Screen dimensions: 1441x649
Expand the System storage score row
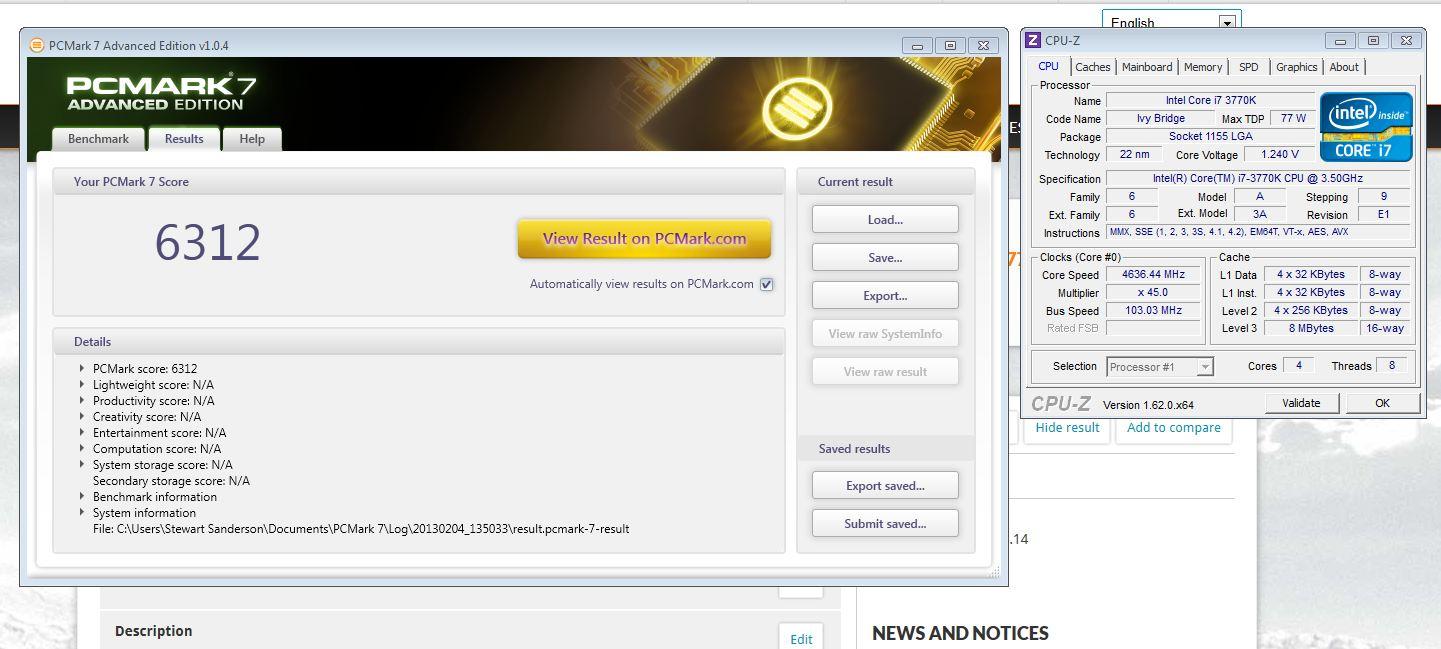coord(82,464)
